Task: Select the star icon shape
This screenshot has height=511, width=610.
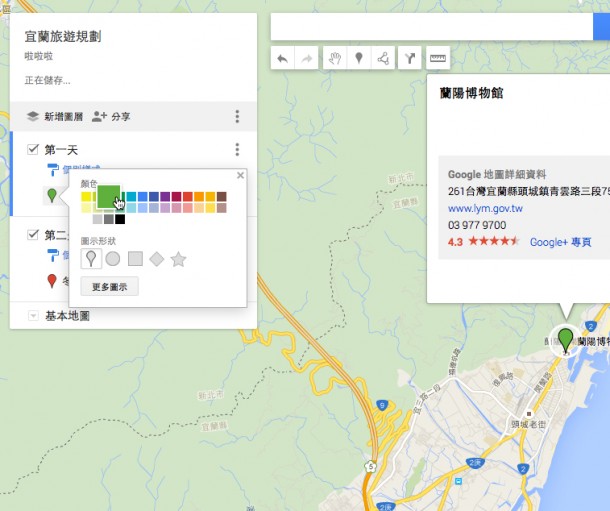Action: coord(178,259)
